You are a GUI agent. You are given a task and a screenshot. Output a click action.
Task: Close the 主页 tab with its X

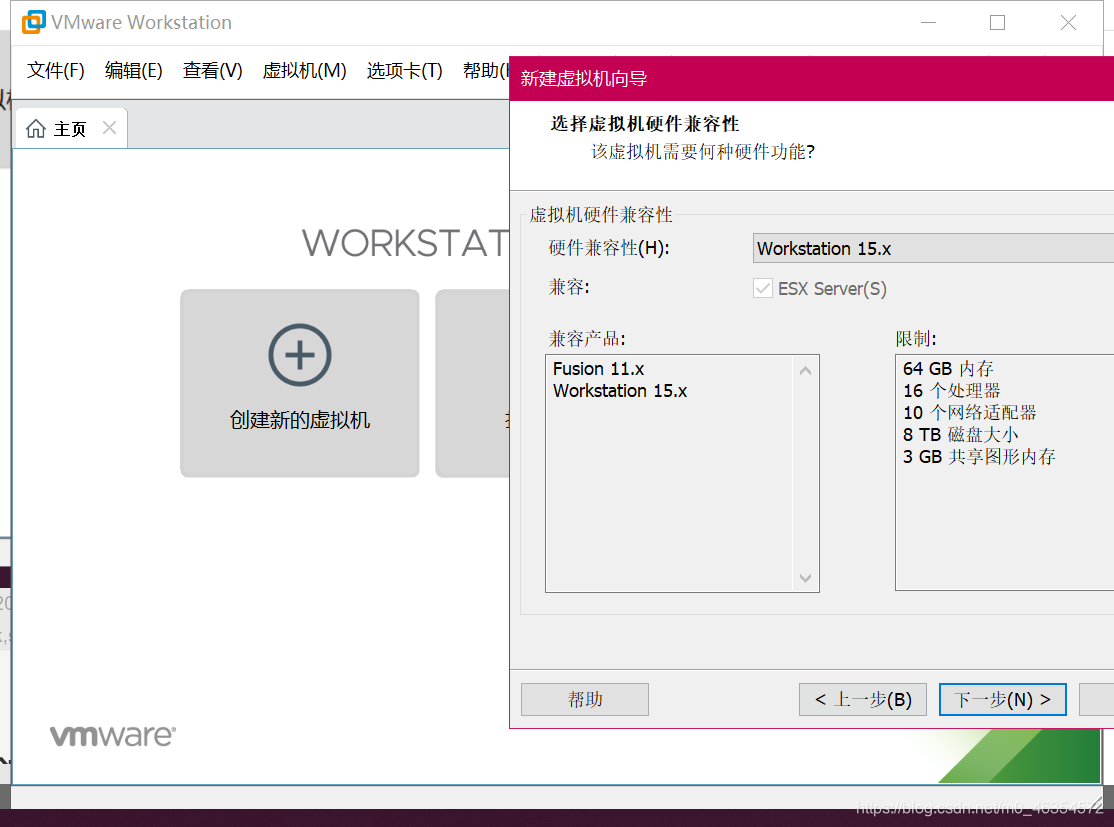(109, 128)
